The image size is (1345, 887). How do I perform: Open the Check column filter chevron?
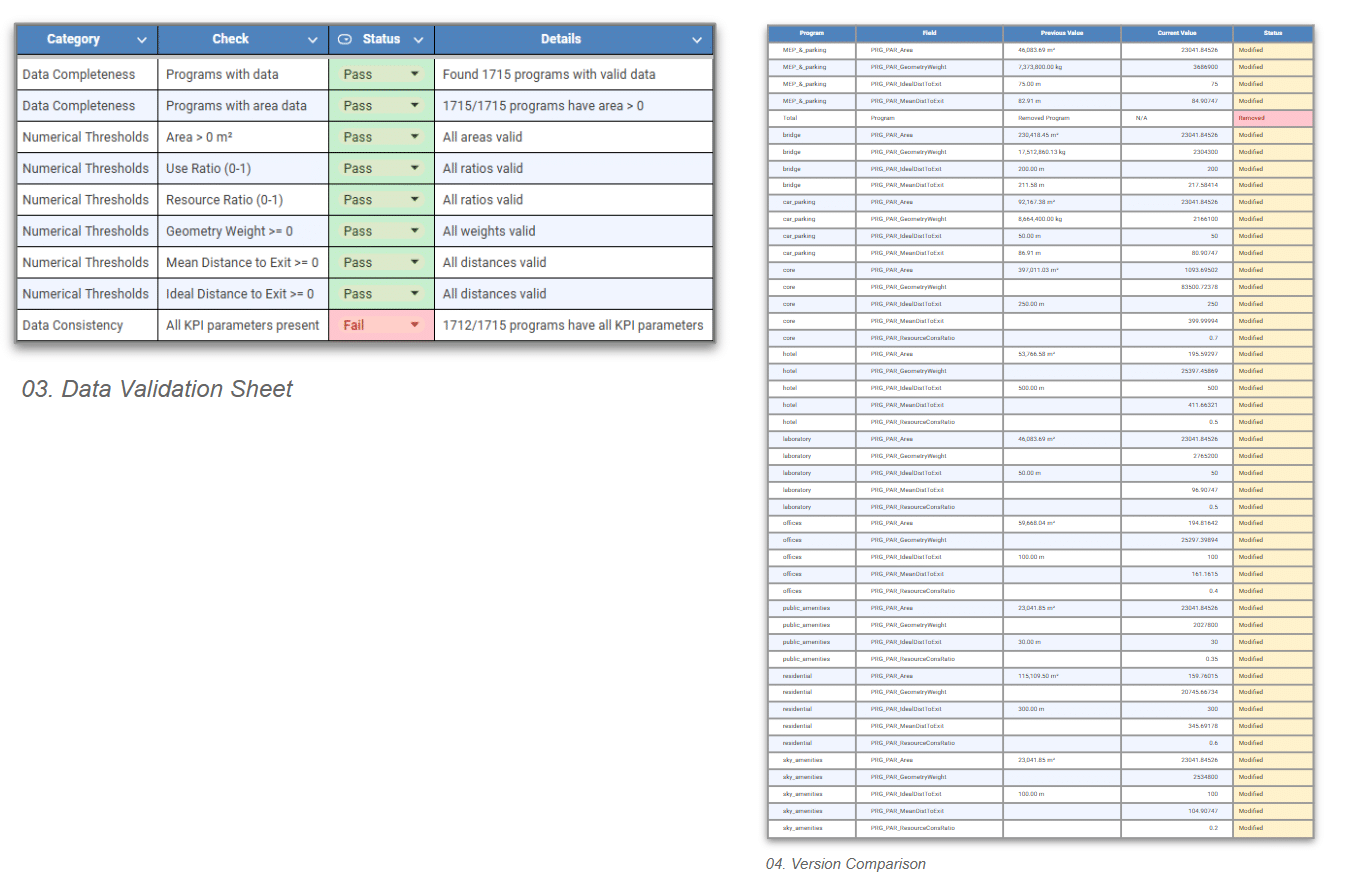312,40
